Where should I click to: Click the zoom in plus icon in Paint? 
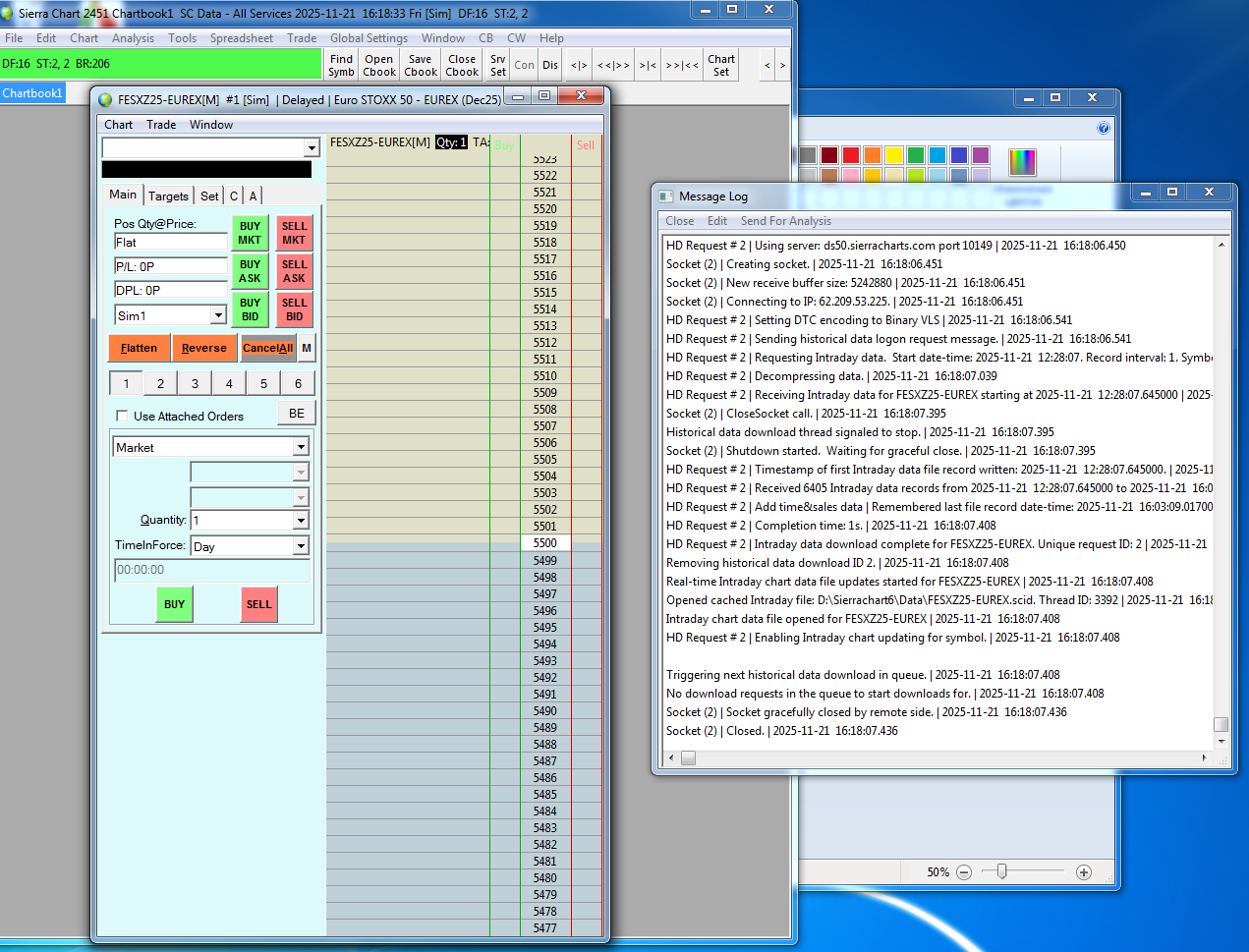pos(1084,872)
